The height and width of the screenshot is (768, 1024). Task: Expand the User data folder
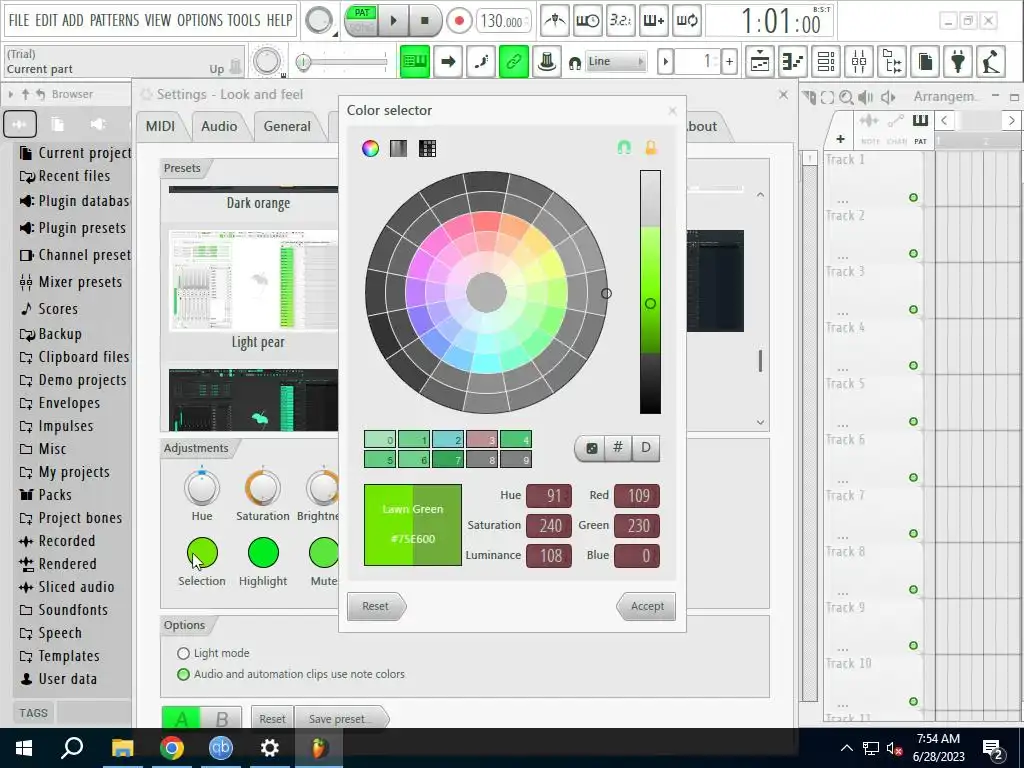click(58, 679)
